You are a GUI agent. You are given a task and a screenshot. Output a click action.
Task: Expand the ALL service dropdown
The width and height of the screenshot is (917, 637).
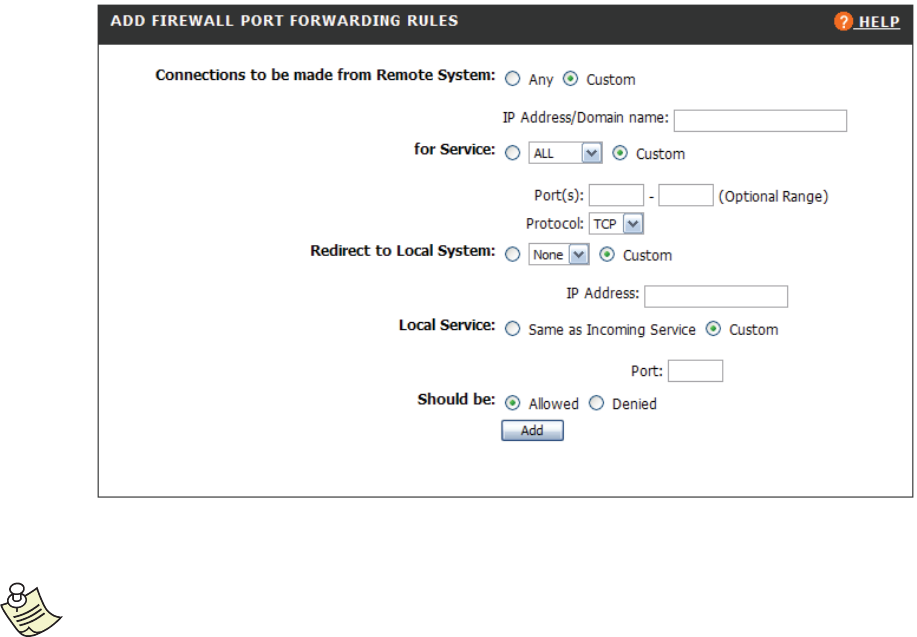click(x=590, y=153)
